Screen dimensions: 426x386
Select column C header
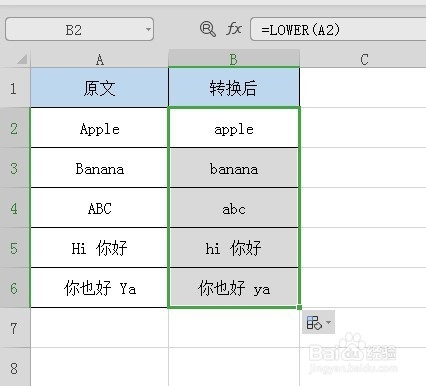coord(363,59)
